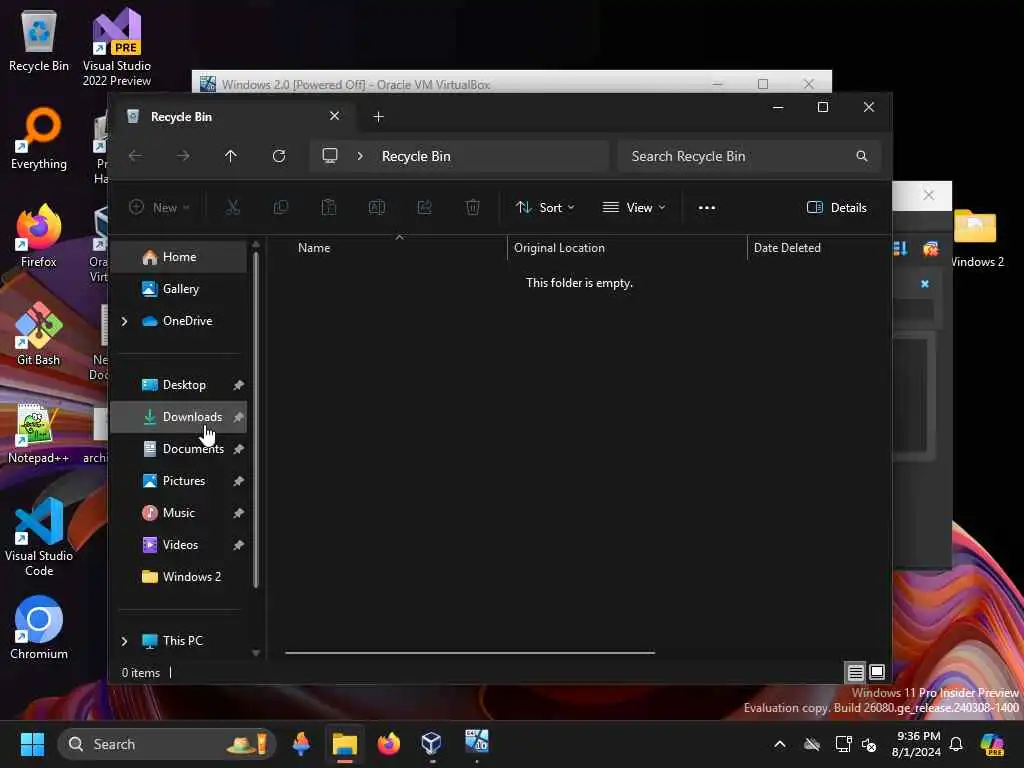Open Music in navigation pane
The height and width of the screenshot is (768, 1024).
pyautogui.click(x=179, y=513)
